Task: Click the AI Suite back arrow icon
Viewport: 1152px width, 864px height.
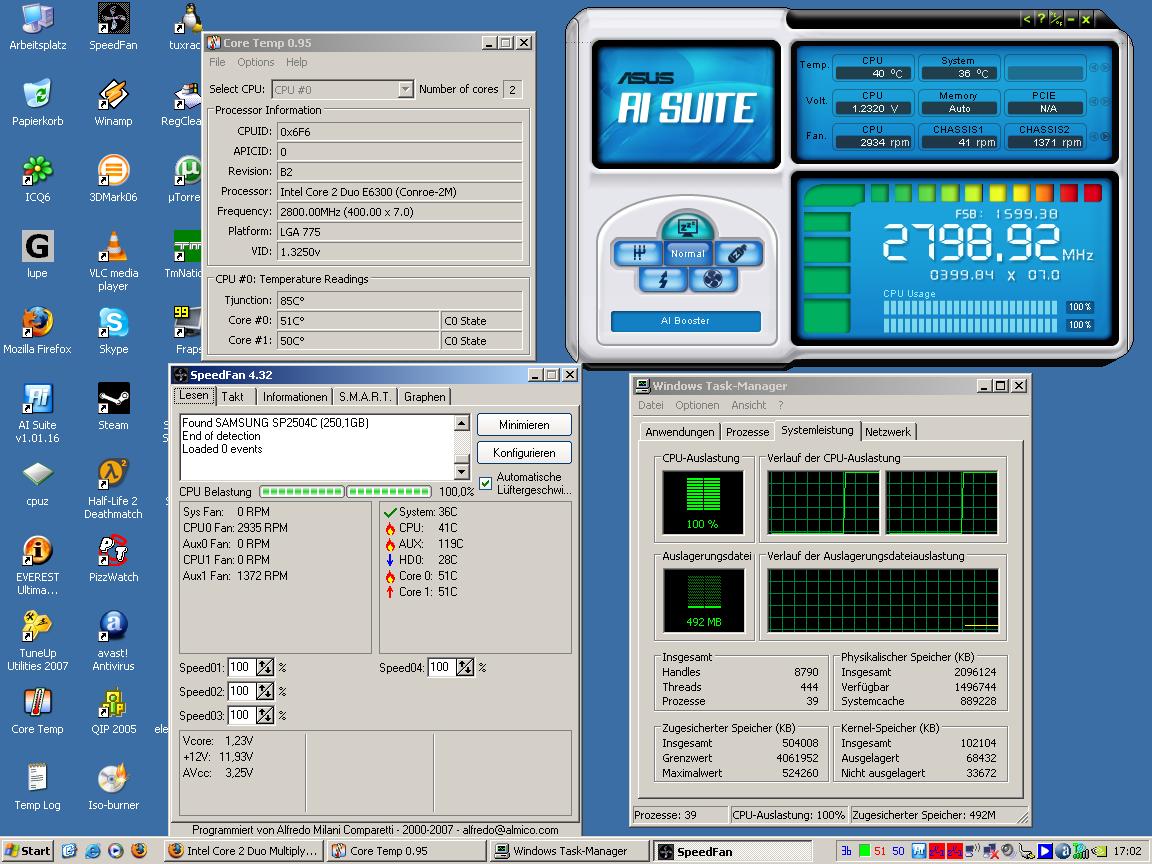Action: point(1026,19)
